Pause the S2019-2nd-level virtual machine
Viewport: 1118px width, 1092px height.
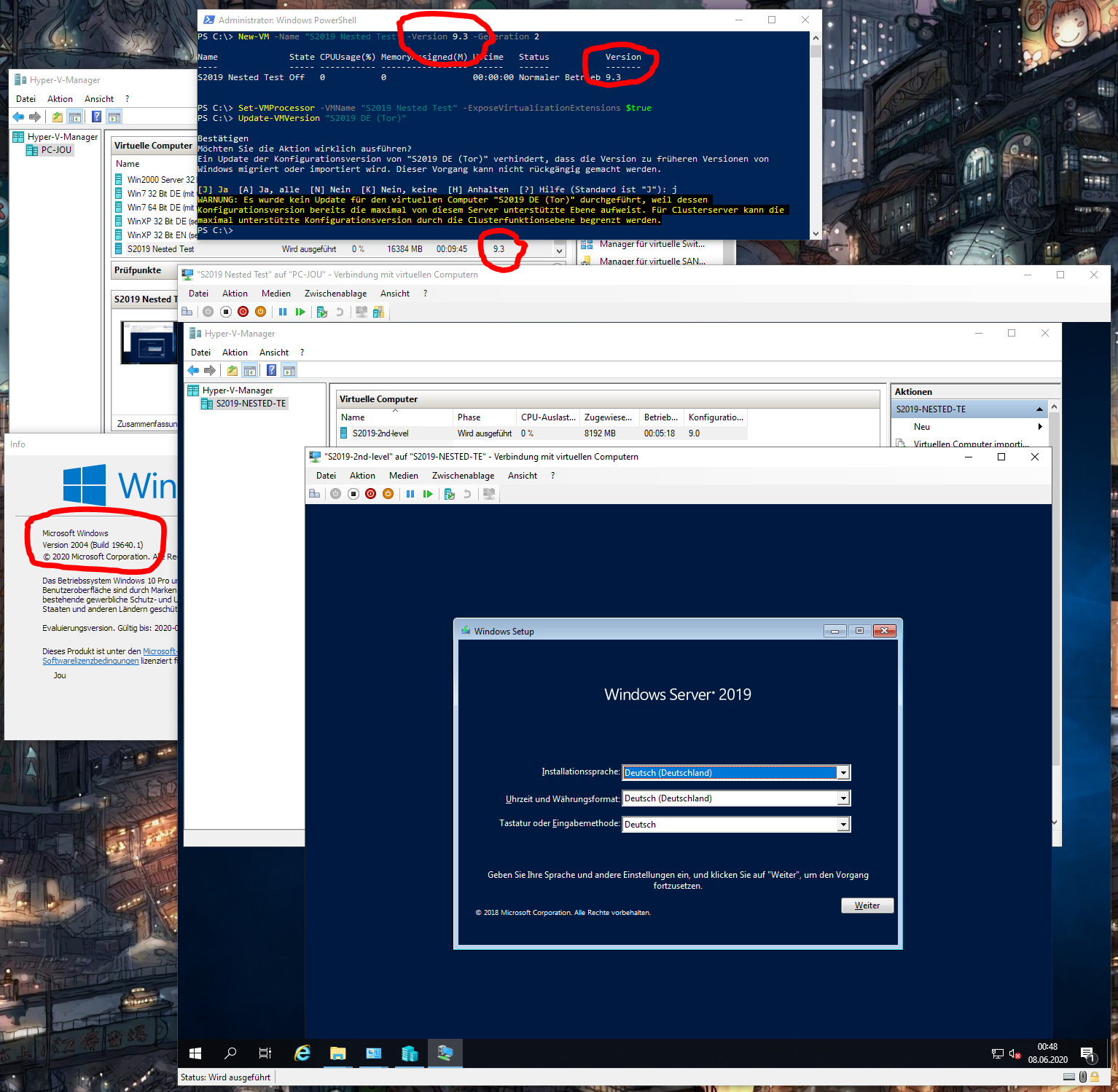pyautogui.click(x=410, y=494)
